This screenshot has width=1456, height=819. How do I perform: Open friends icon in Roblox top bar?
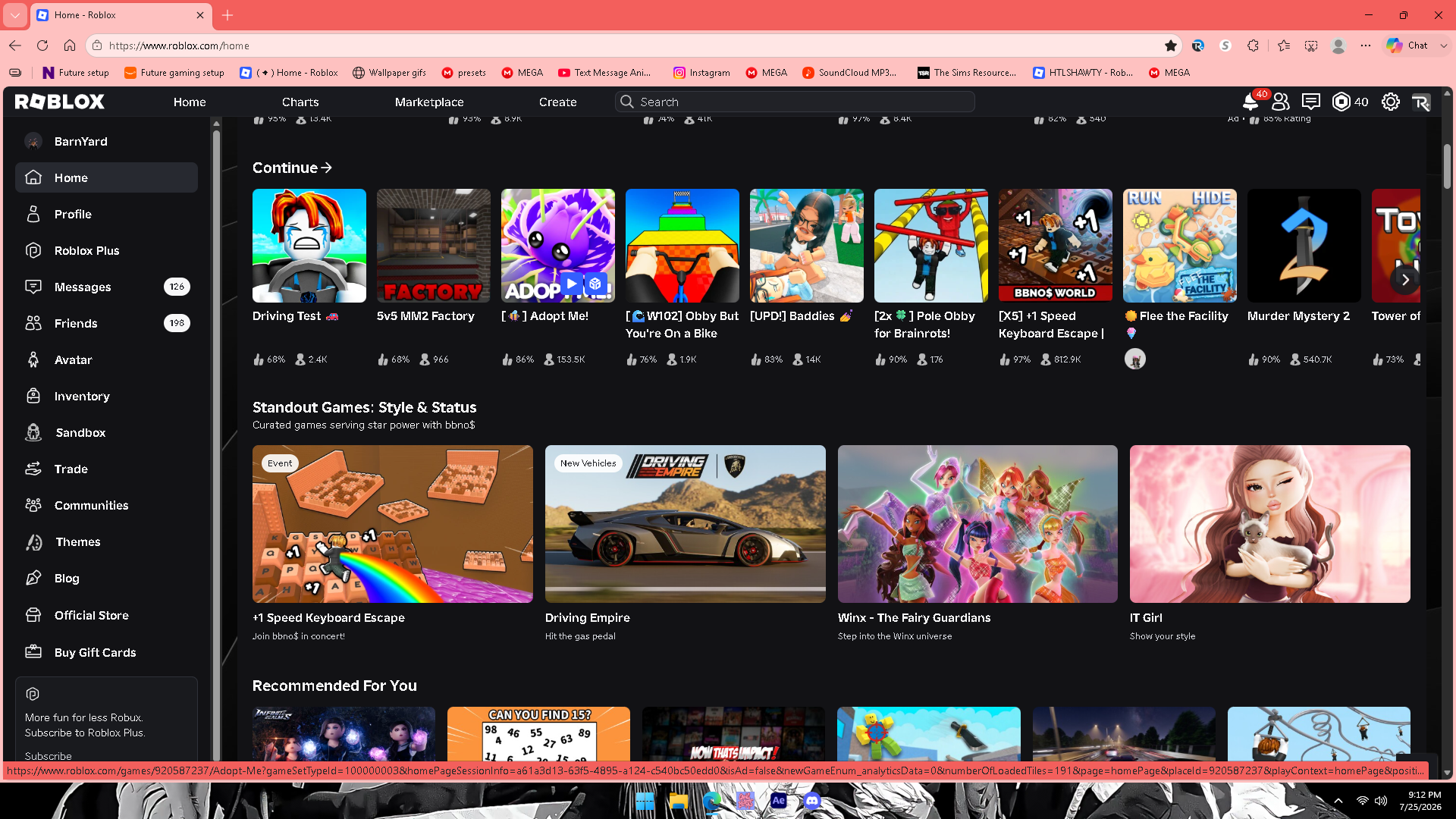(1281, 102)
